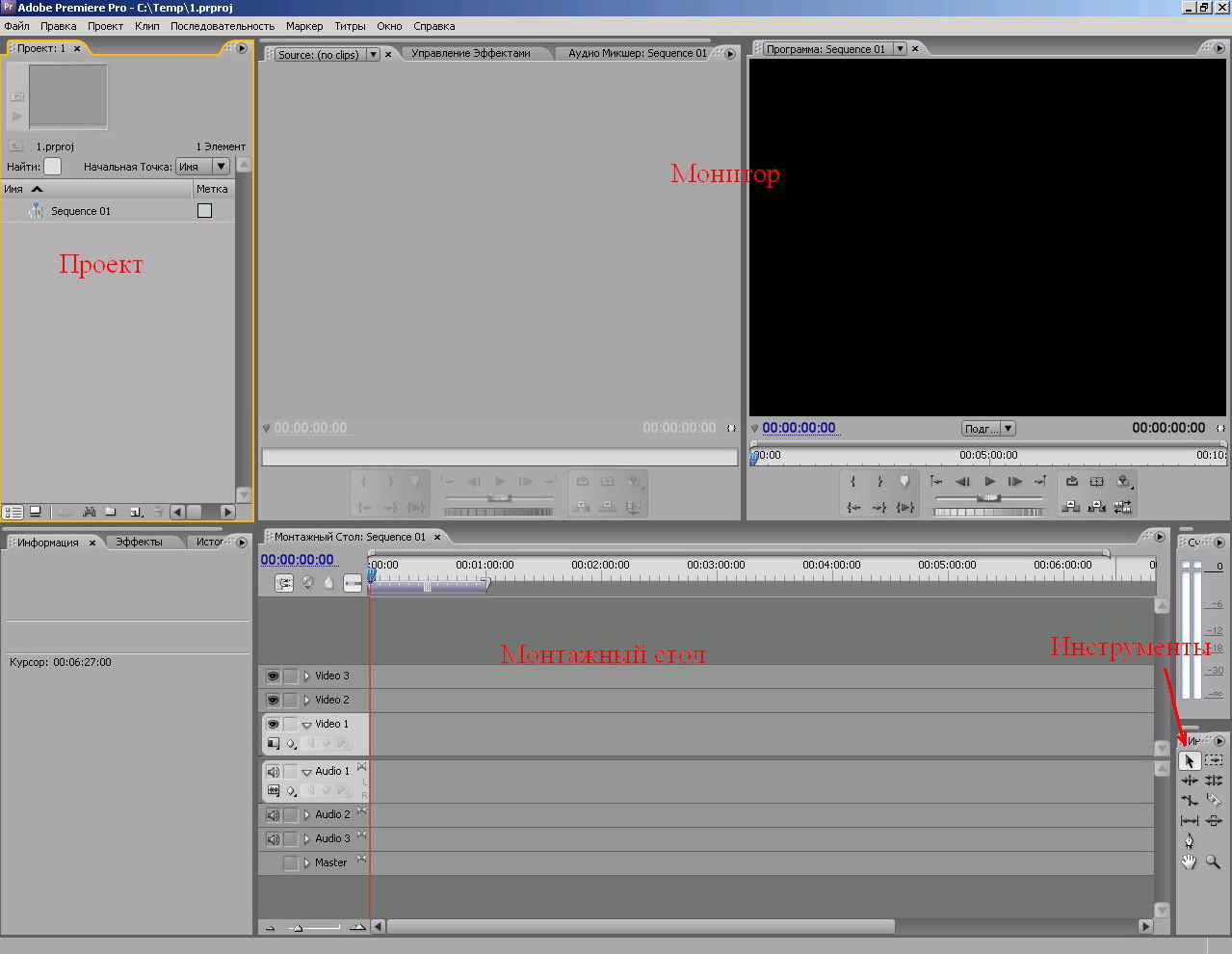The width and height of the screenshot is (1232, 954).
Task: Click Play In to Out in Program monitor
Action: pos(905,507)
